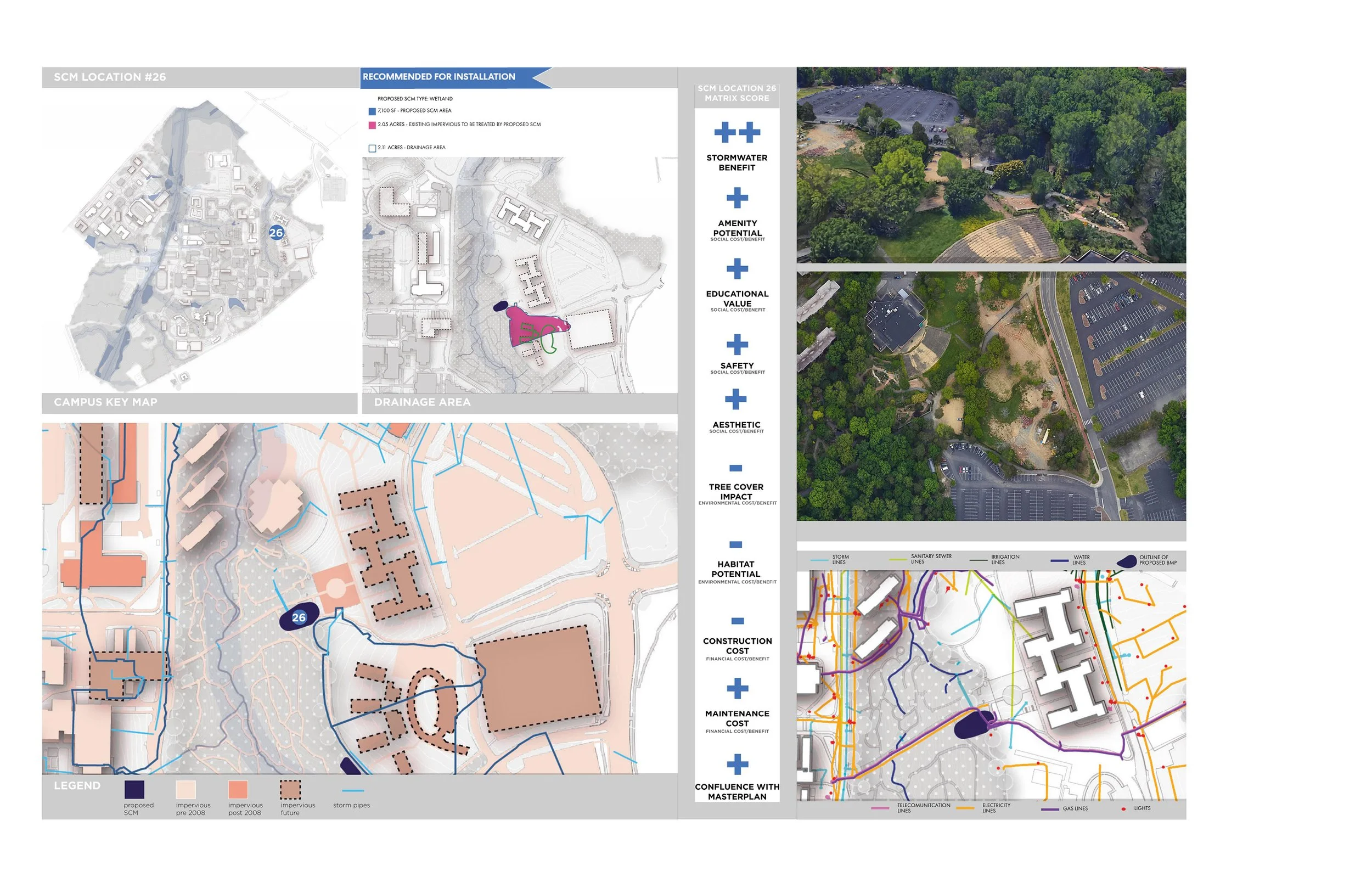Click the SCM Location #26 header
This screenshot has width=1372, height=888.
[x=110, y=77]
